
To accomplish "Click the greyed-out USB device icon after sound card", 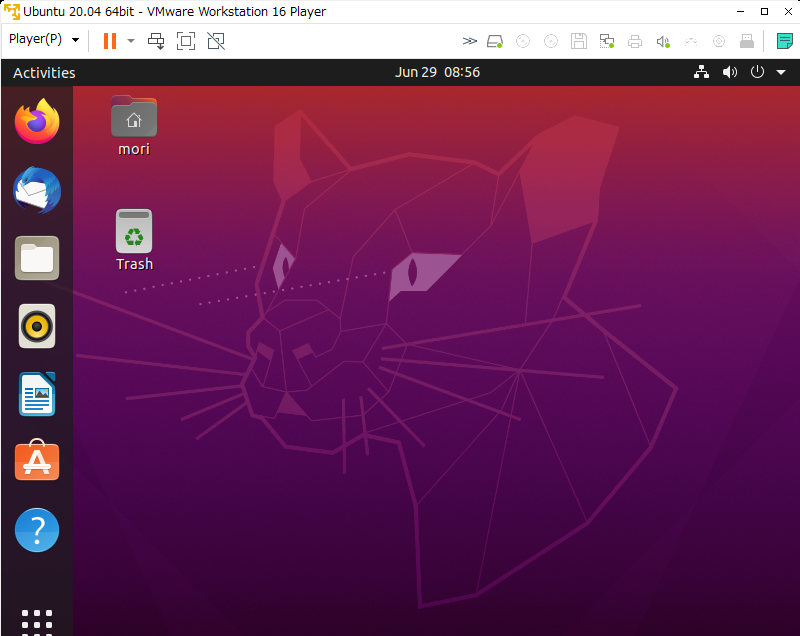I will 691,41.
